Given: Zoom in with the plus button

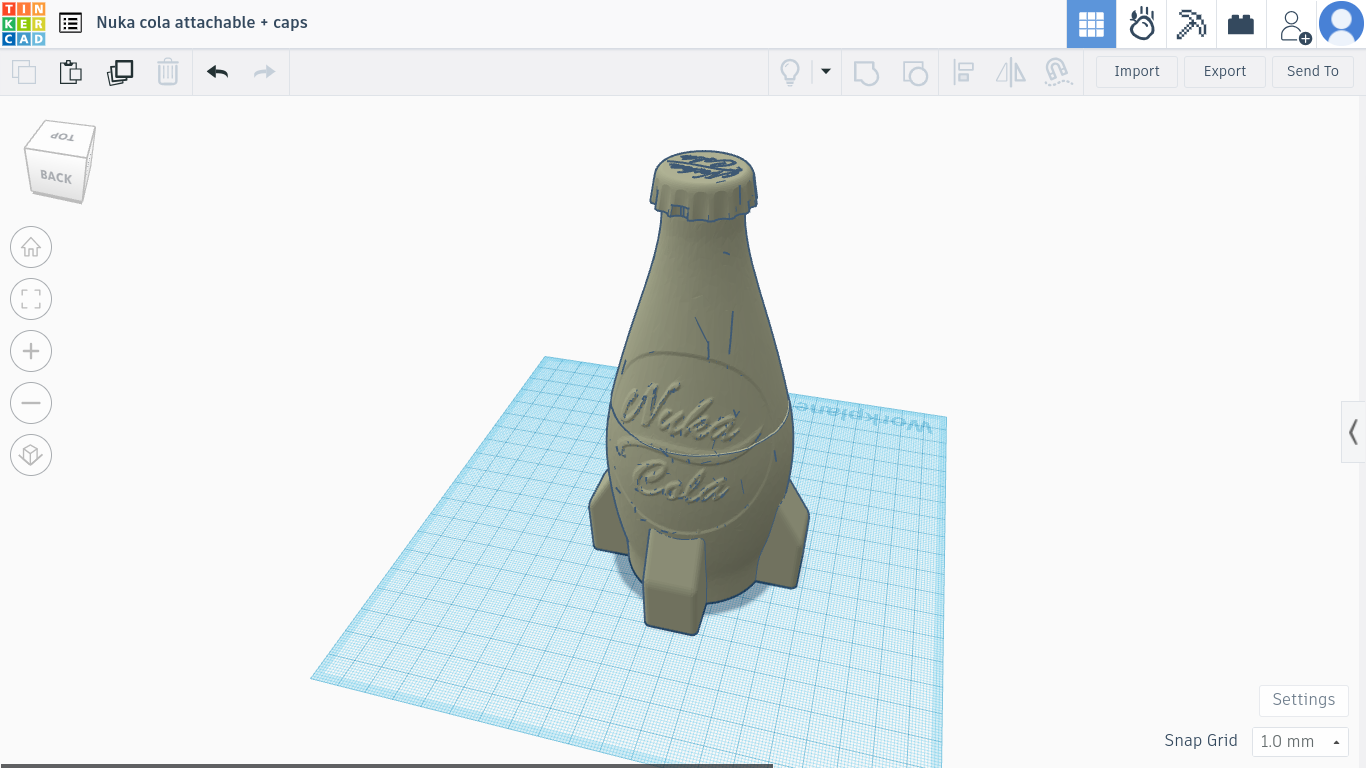Looking at the screenshot, I should point(31,351).
